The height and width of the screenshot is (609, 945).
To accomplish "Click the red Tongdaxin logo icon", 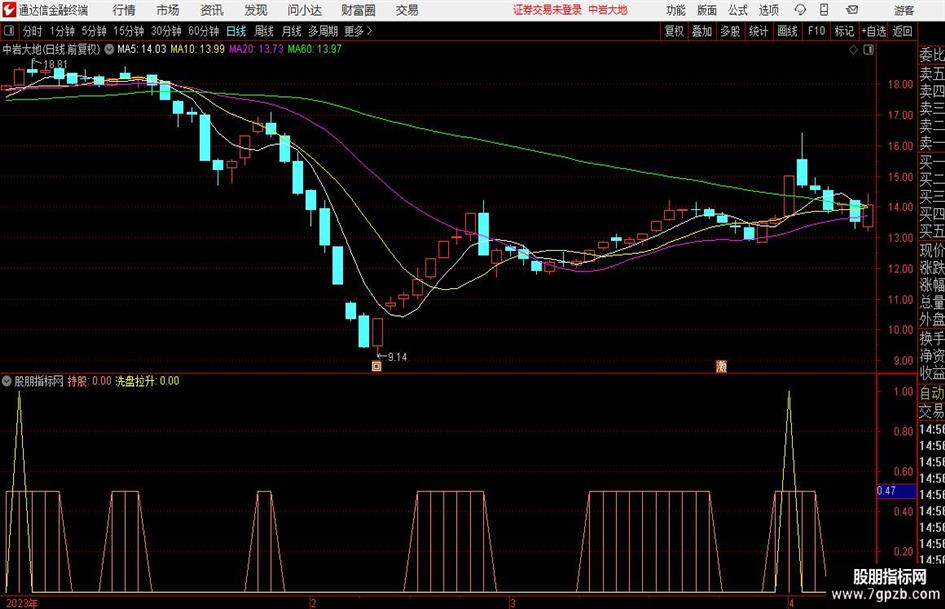I will click(x=9, y=10).
